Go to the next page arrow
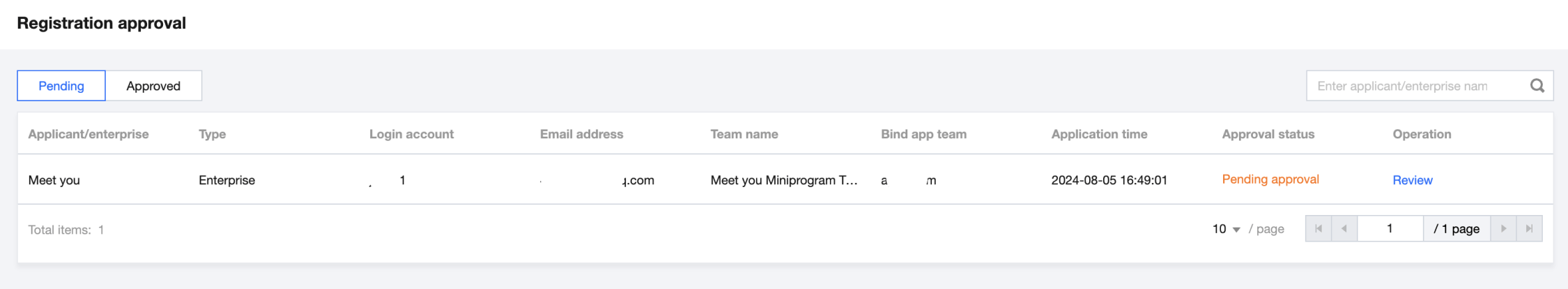 1503,229
